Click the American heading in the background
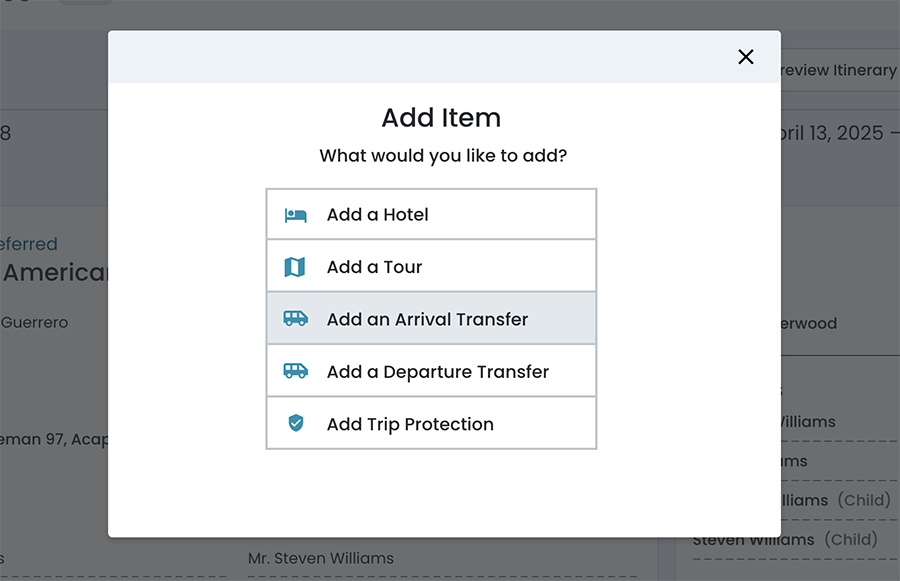900x581 pixels. pos(55,273)
